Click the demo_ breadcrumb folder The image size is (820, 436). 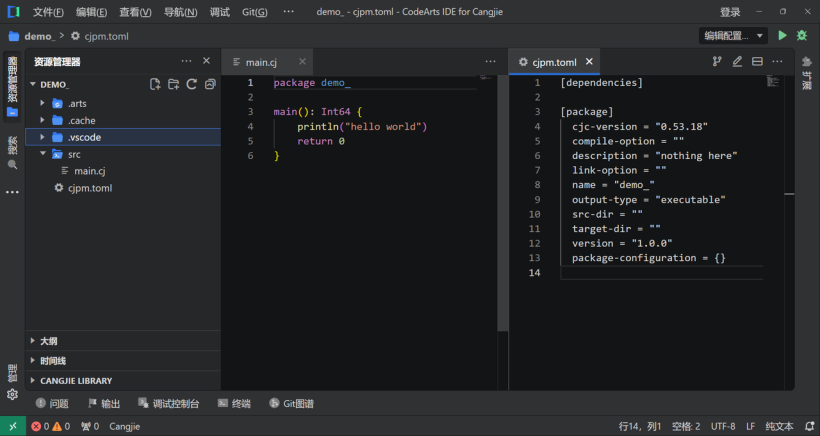(x=31, y=36)
